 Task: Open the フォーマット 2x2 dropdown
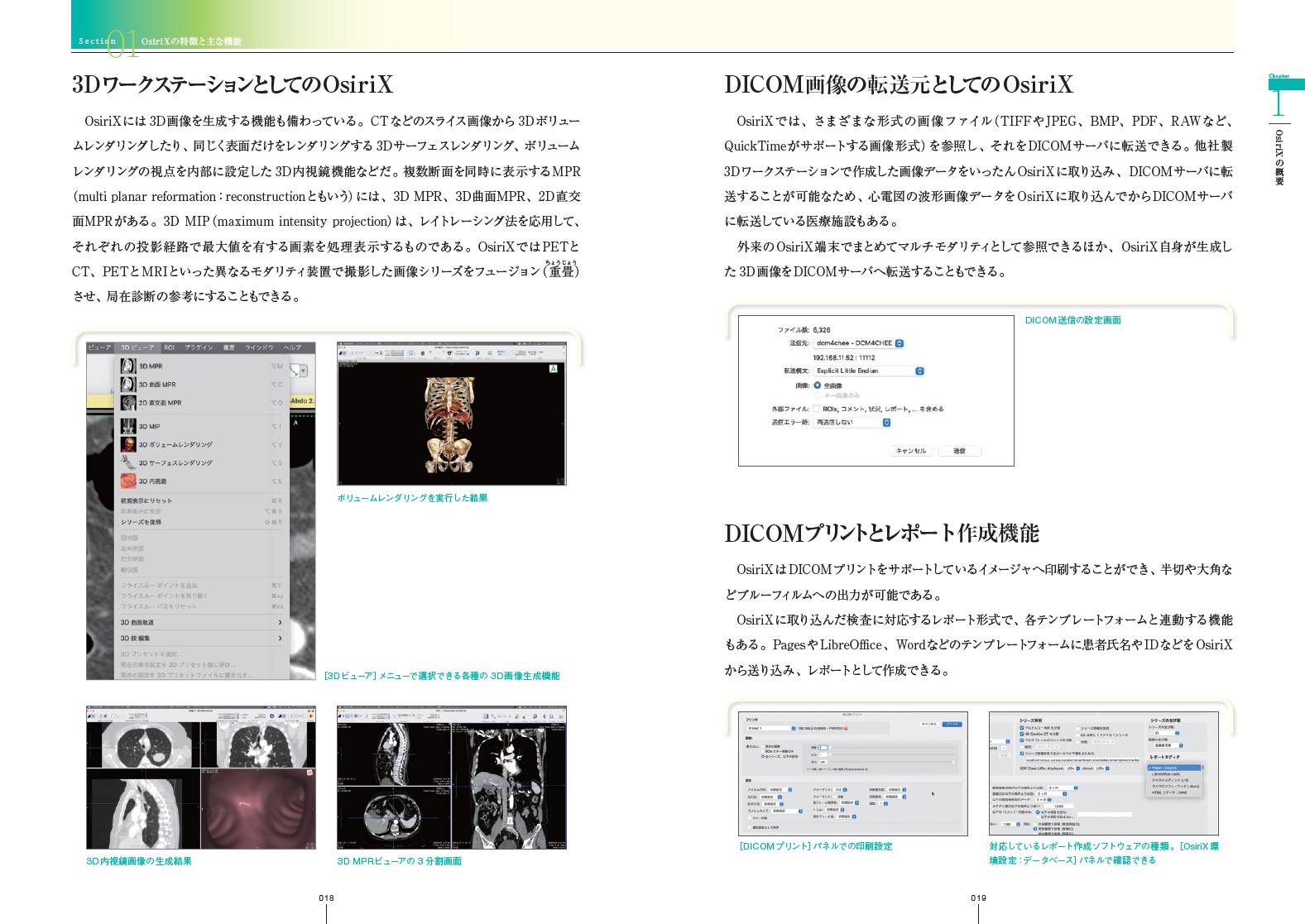pyautogui.click(x=840, y=789)
